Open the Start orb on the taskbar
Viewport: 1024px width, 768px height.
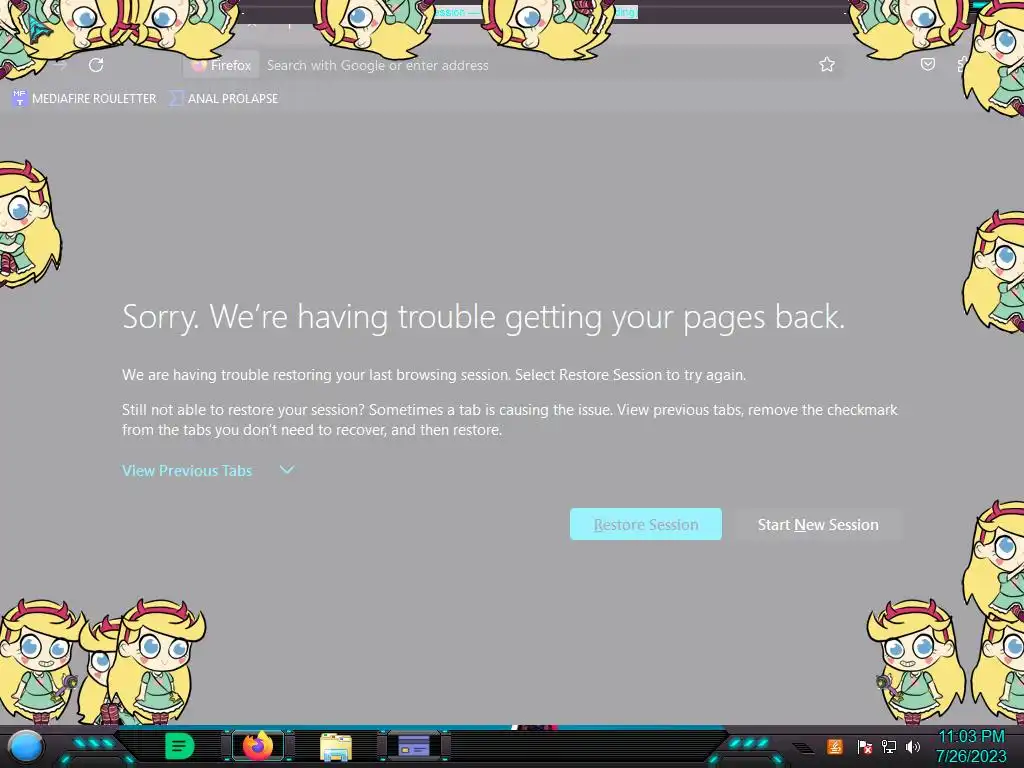click(26, 746)
